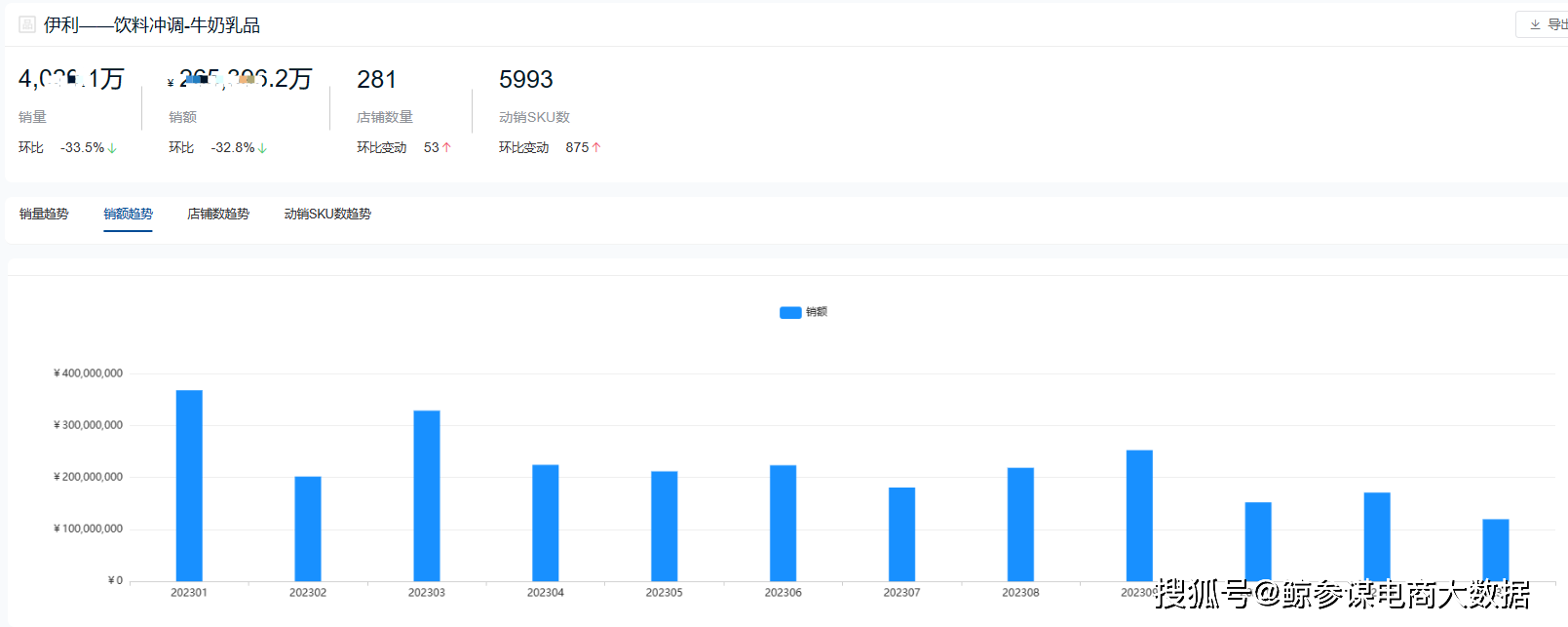The height and width of the screenshot is (627, 1568).
Task: Select the 销额趋势 tab
Action: (129, 214)
